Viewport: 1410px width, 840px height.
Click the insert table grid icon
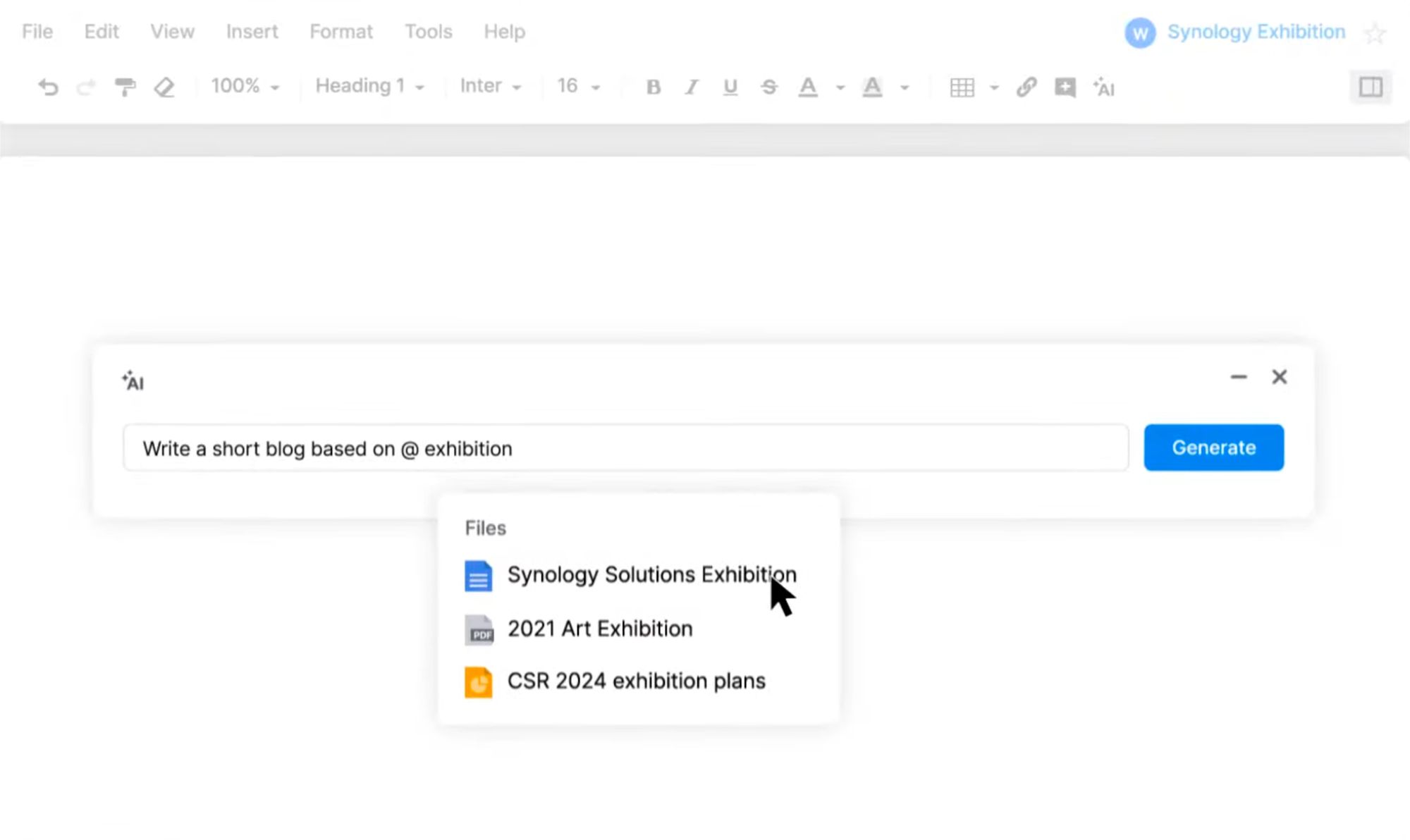(x=962, y=87)
